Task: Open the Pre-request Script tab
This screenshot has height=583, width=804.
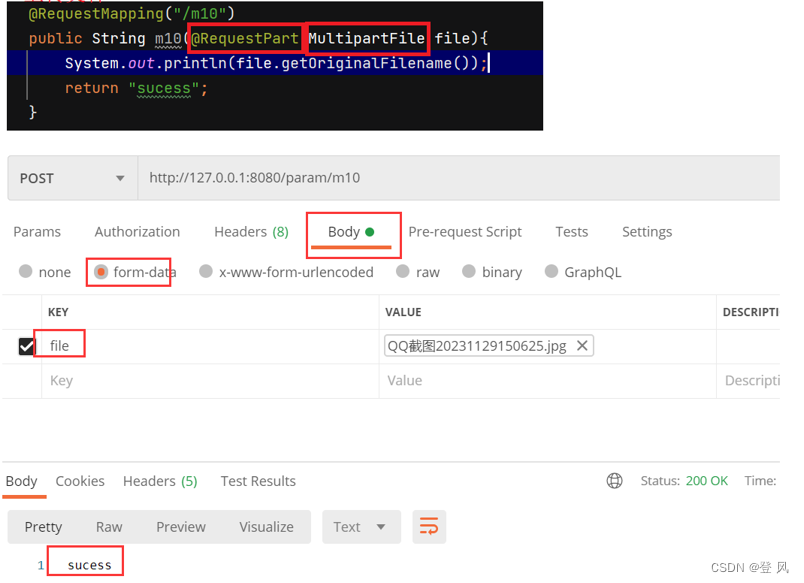Action: (x=465, y=232)
